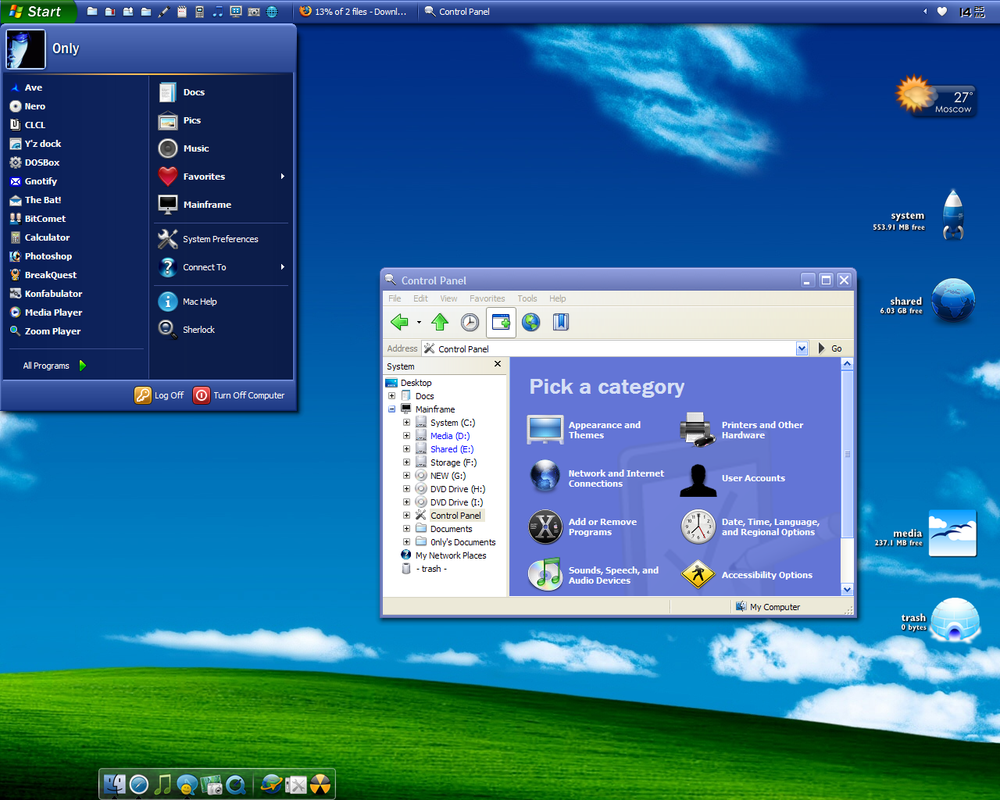This screenshot has height=800, width=1000.
Task: Click the system rocket drive icon on desktop
Action: click(953, 215)
